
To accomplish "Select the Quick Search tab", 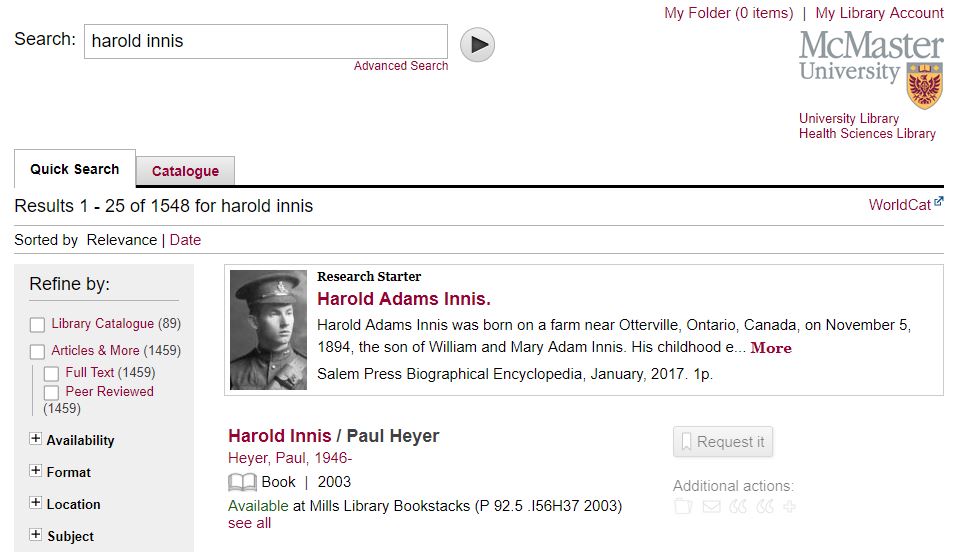I will (74, 169).
